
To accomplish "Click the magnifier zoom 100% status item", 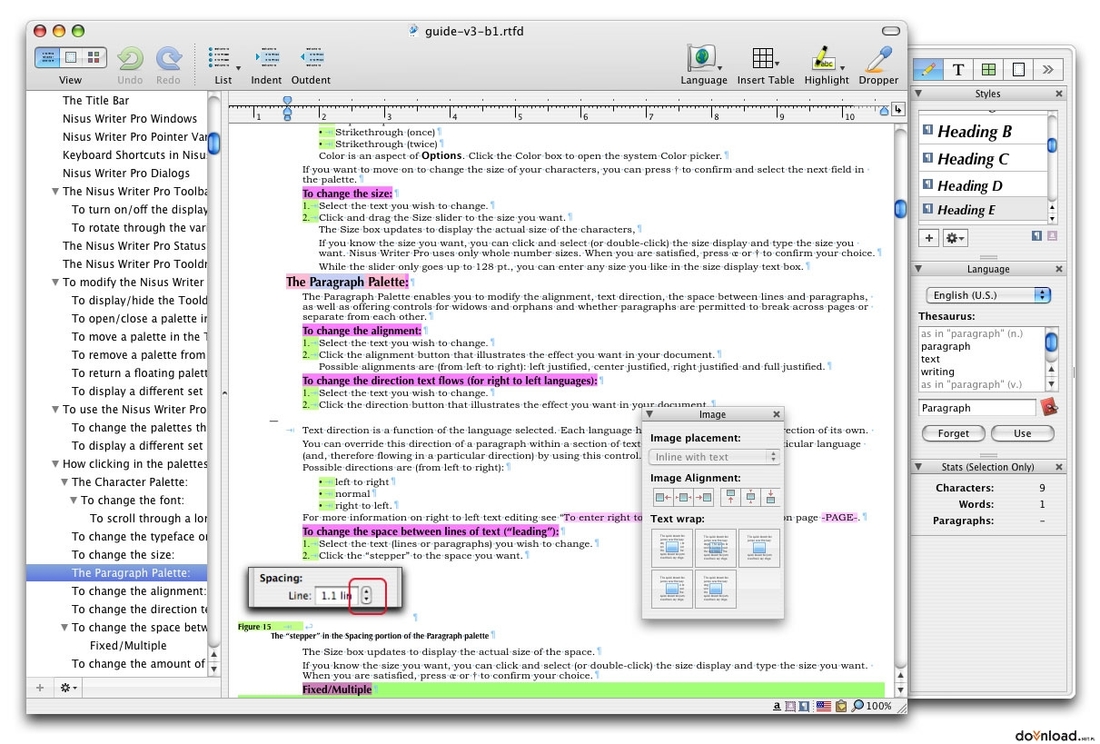I will (871, 706).
